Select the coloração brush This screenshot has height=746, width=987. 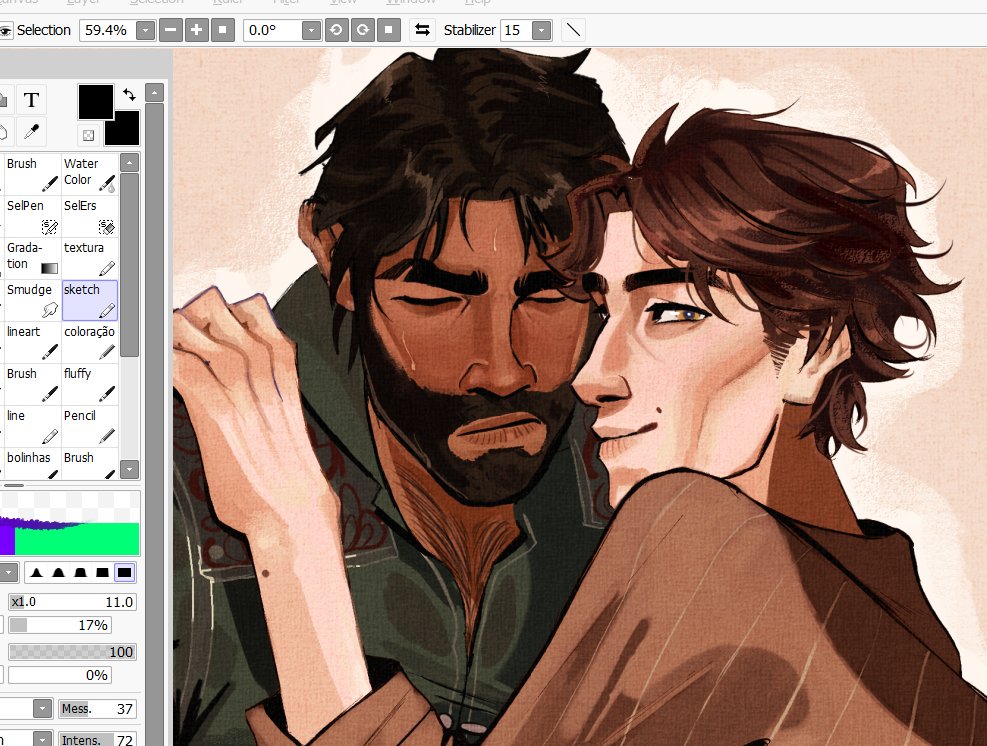click(x=89, y=342)
